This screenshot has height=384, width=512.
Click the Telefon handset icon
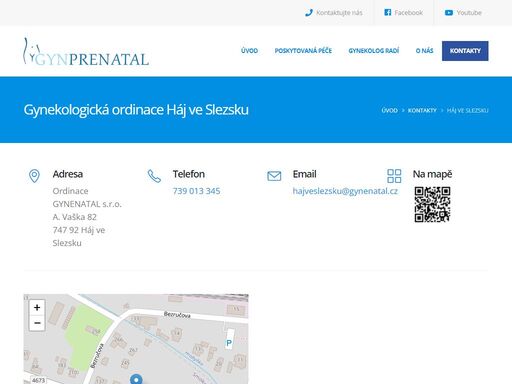point(154,176)
